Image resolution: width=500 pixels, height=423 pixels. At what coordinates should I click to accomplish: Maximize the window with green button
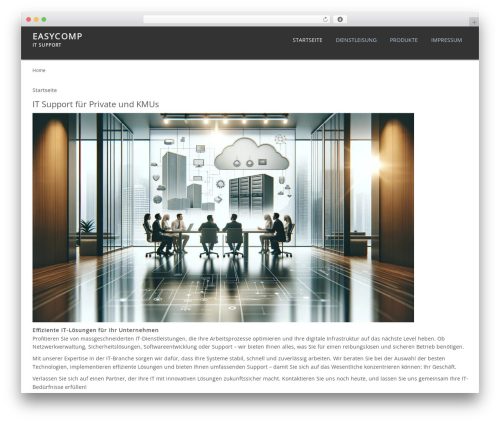44,19
